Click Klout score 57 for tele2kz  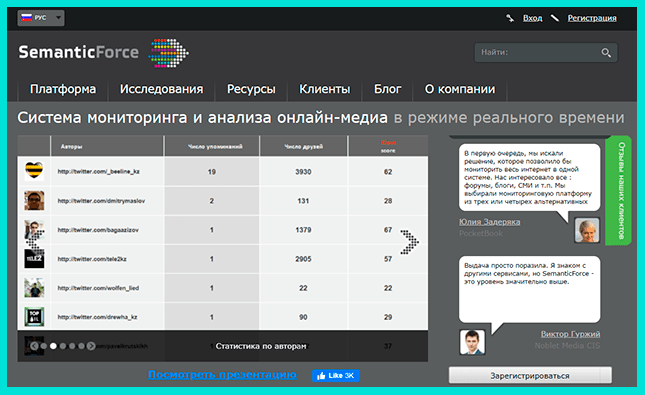(388, 259)
